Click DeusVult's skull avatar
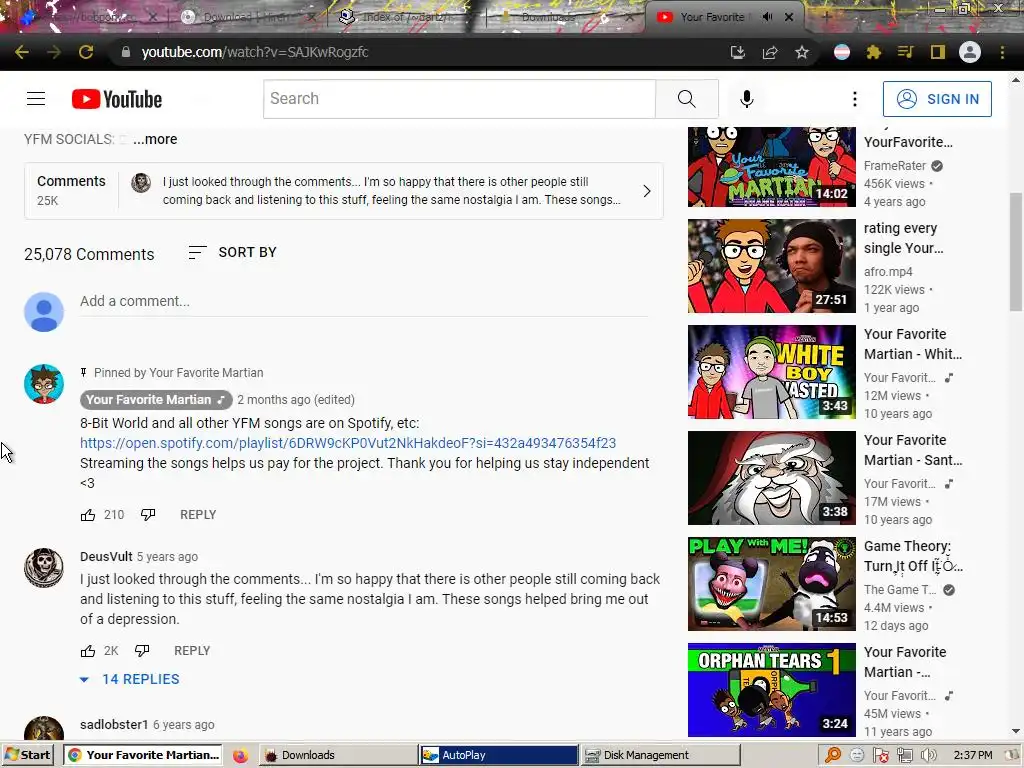1024x768 pixels. pos(44,568)
